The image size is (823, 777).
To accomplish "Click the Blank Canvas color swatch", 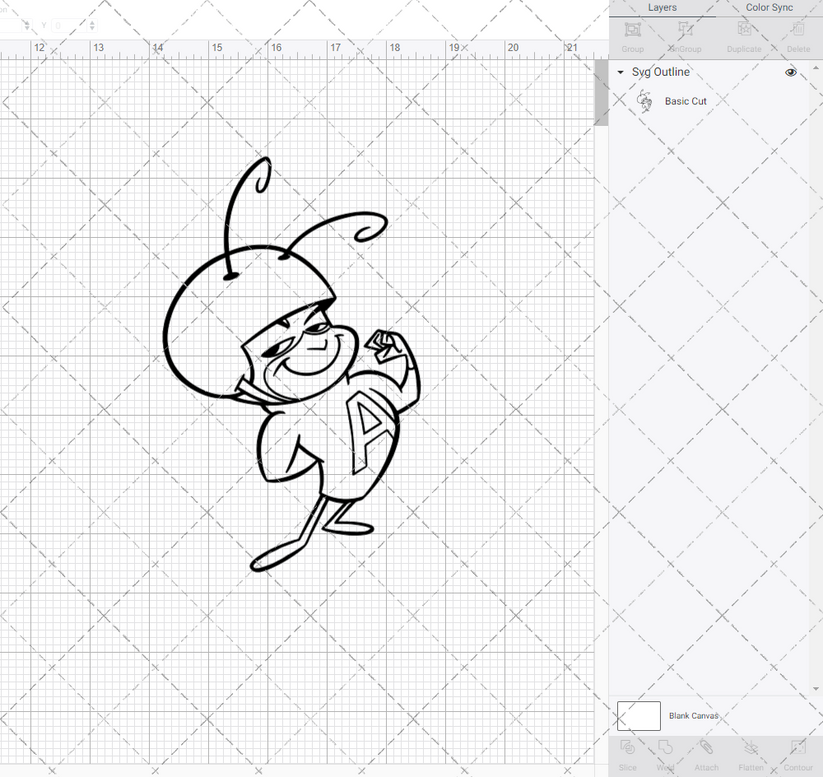I will coord(640,716).
